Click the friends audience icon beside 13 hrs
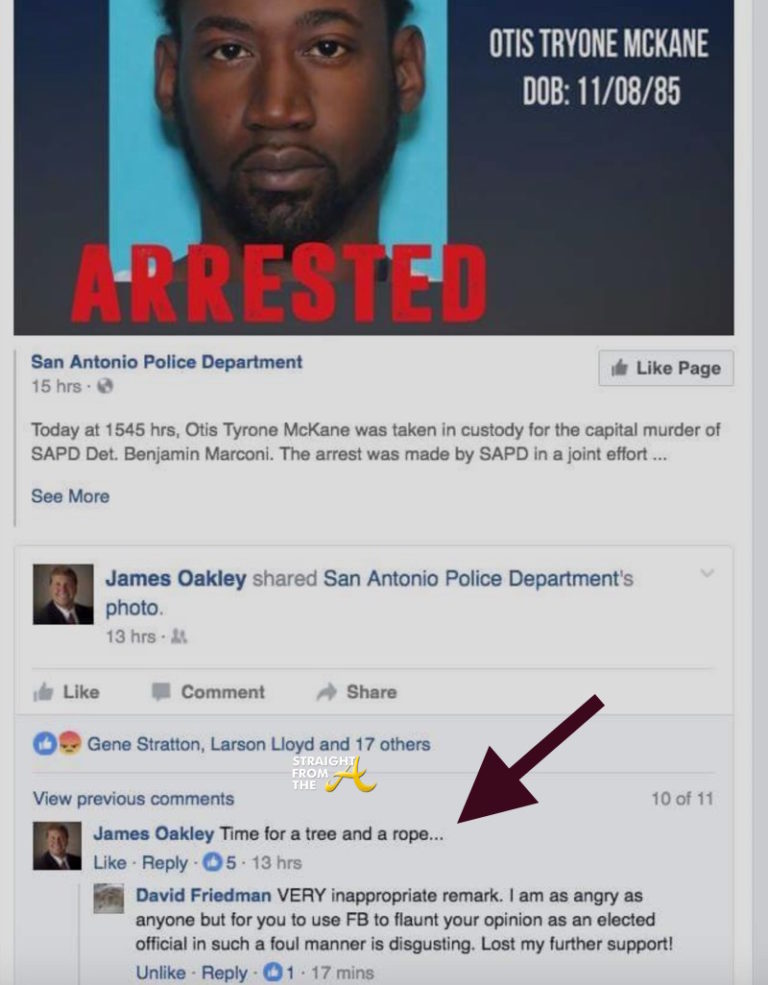This screenshot has width=768, height=985. click(x=179, y=636)
